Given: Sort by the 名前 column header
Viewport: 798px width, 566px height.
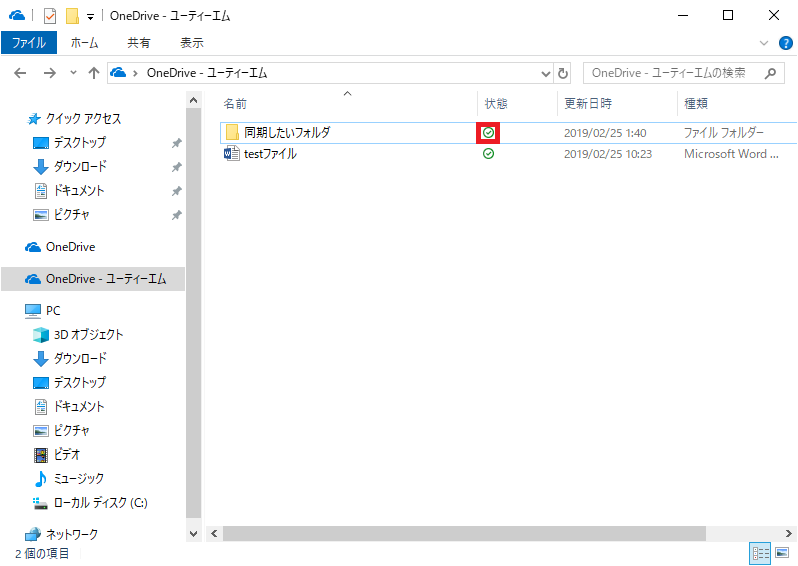Looking at the screenshot, I should click(x=235, y=104).
